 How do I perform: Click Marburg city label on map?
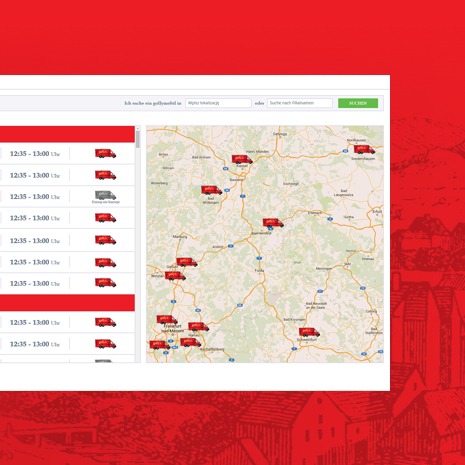180,237
